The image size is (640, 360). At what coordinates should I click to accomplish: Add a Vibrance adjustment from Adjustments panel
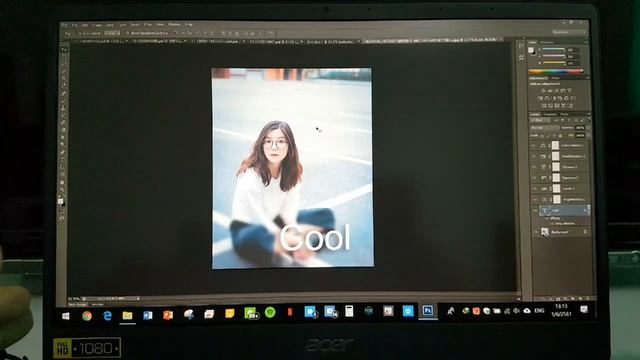(x=570, y=91)
